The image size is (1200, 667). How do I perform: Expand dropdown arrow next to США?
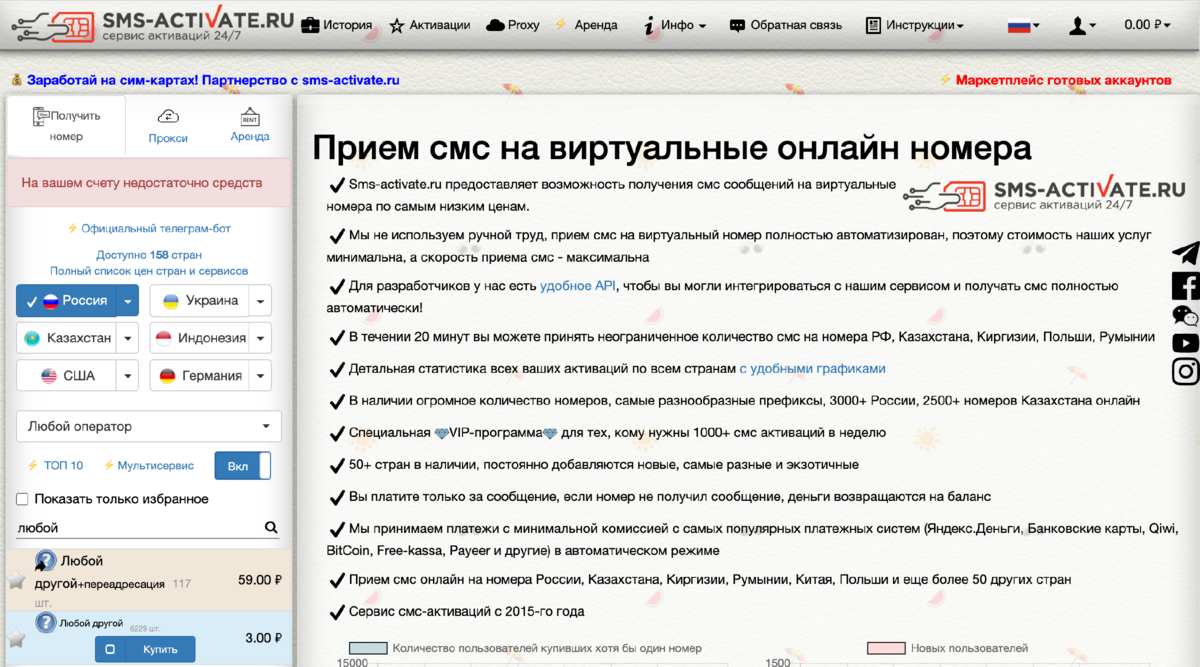click(128, 376)
